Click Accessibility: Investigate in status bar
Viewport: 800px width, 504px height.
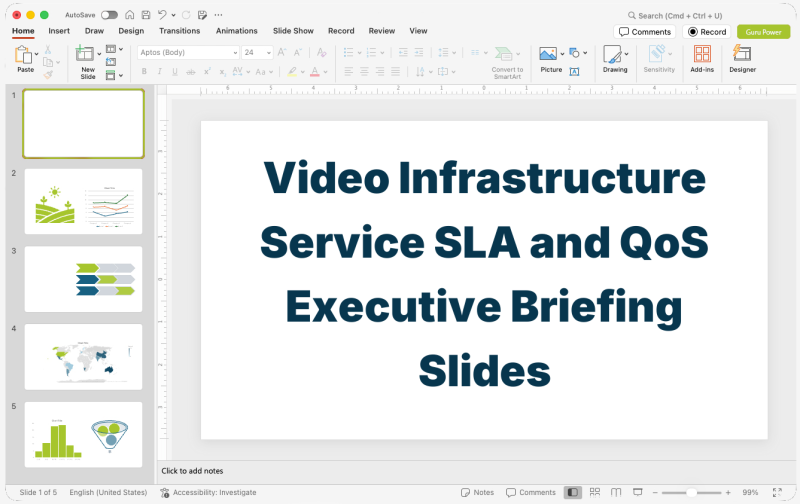click(x=208, y=492)
